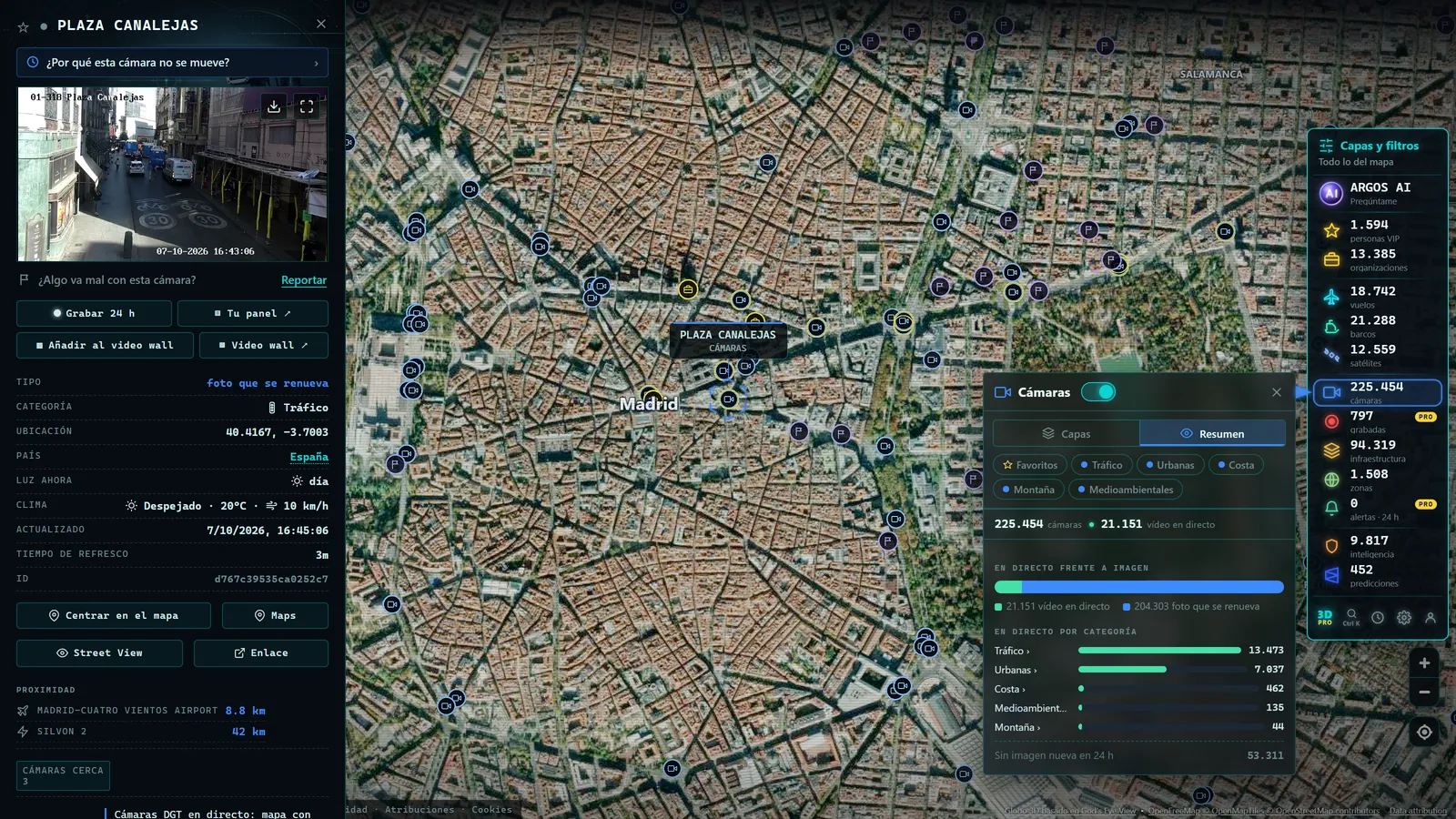Select the 18.742 vuelos layer
The height and width of the screenshot is (819, 1456).
pos(1378,297)
